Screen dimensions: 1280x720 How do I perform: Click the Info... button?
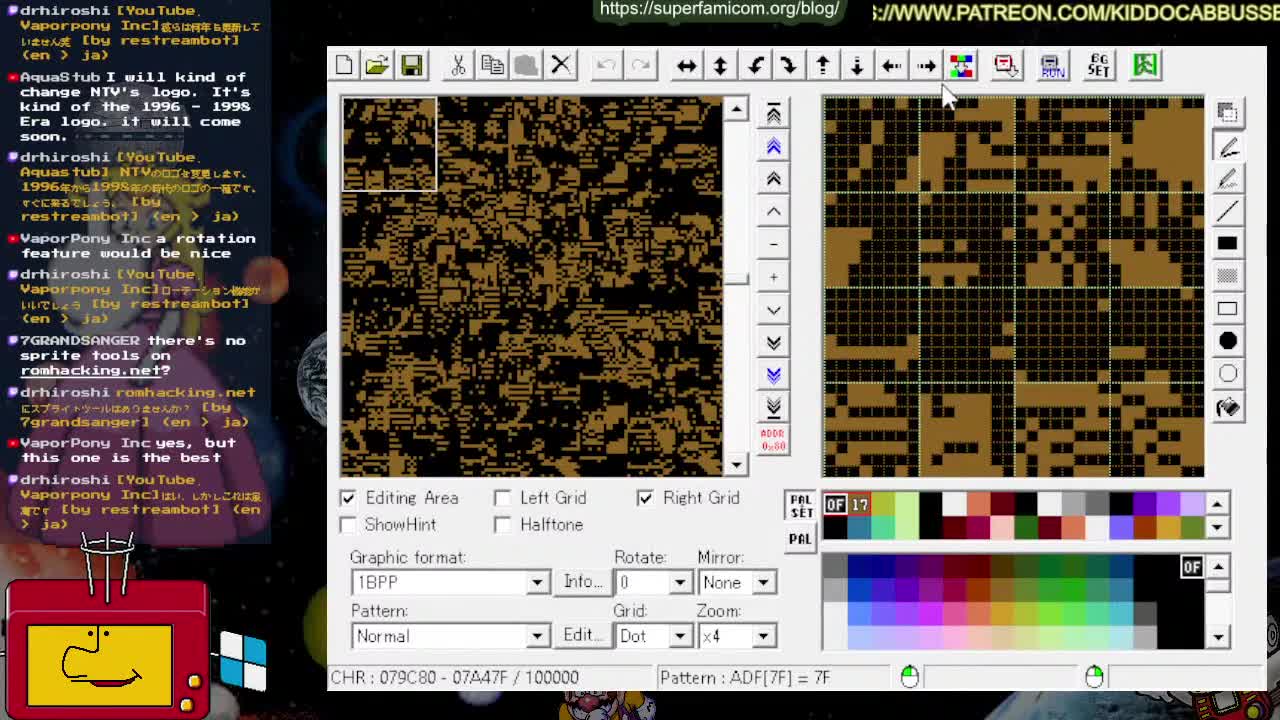(x=582, y=582)
